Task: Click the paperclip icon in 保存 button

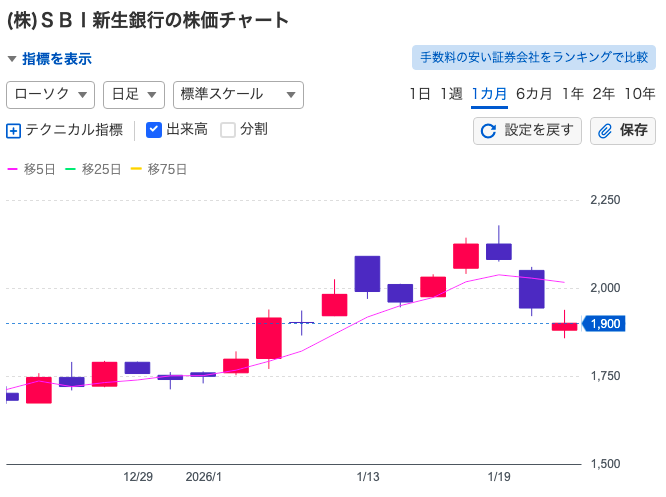Action: (605, 130)
